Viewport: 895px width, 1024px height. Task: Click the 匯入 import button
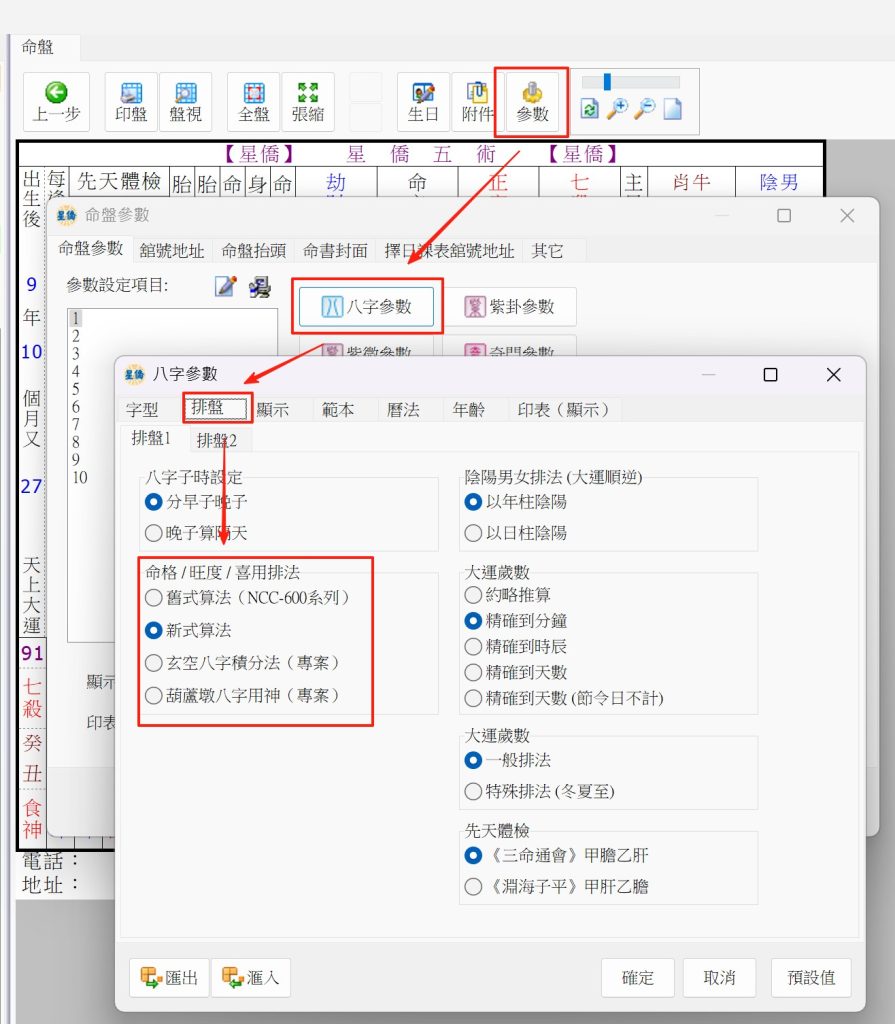(x=250, y=977)
